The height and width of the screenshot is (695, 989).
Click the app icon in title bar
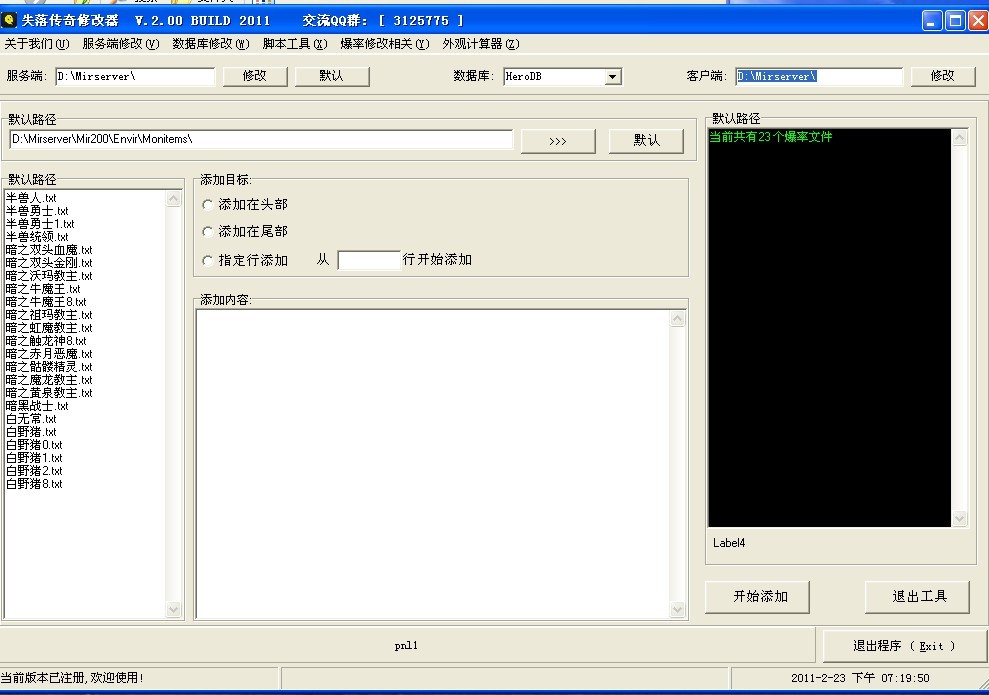click(10, 20)
